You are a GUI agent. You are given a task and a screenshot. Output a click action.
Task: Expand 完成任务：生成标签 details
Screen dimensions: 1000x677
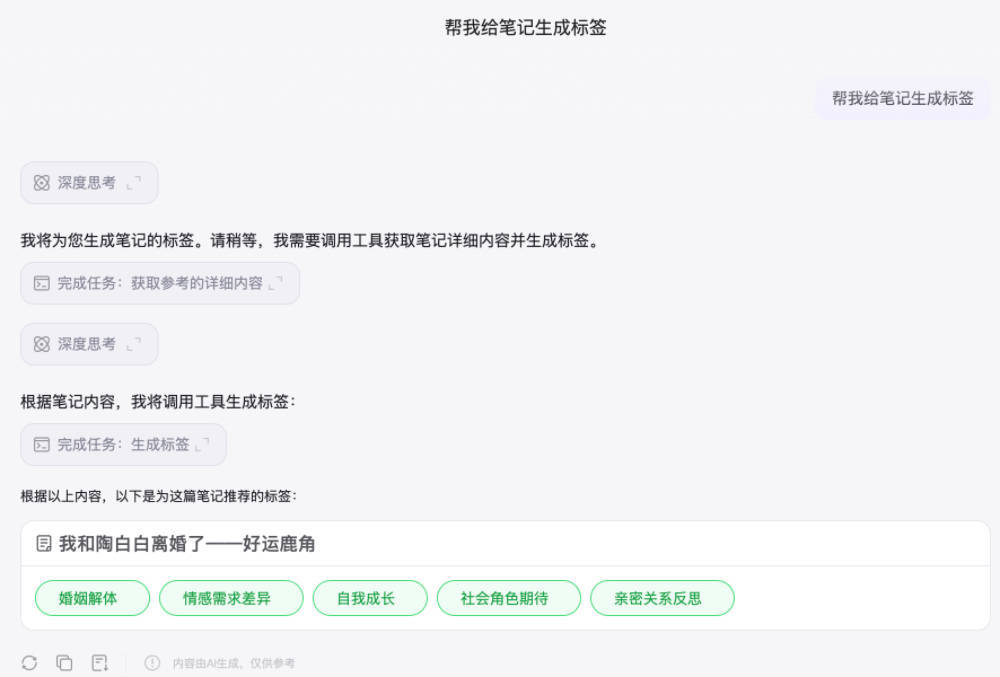(202, 444)
